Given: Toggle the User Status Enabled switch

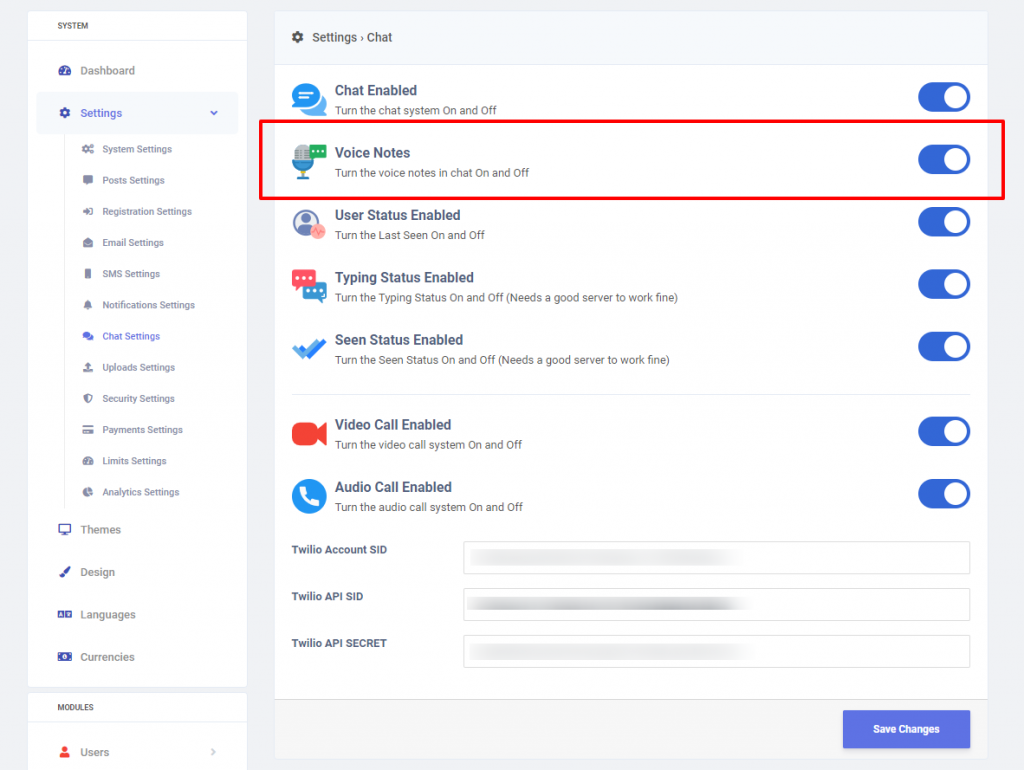Looking at the screenshot, I should coord(944,222).
